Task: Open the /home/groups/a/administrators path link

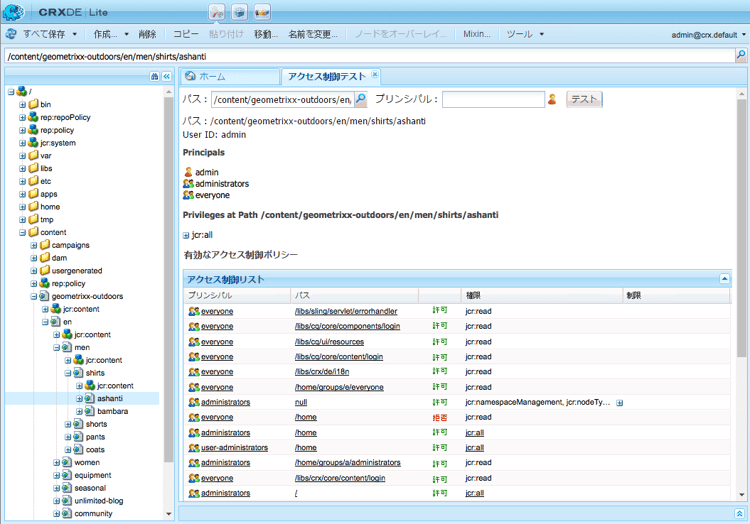Action: pos(348,463)
